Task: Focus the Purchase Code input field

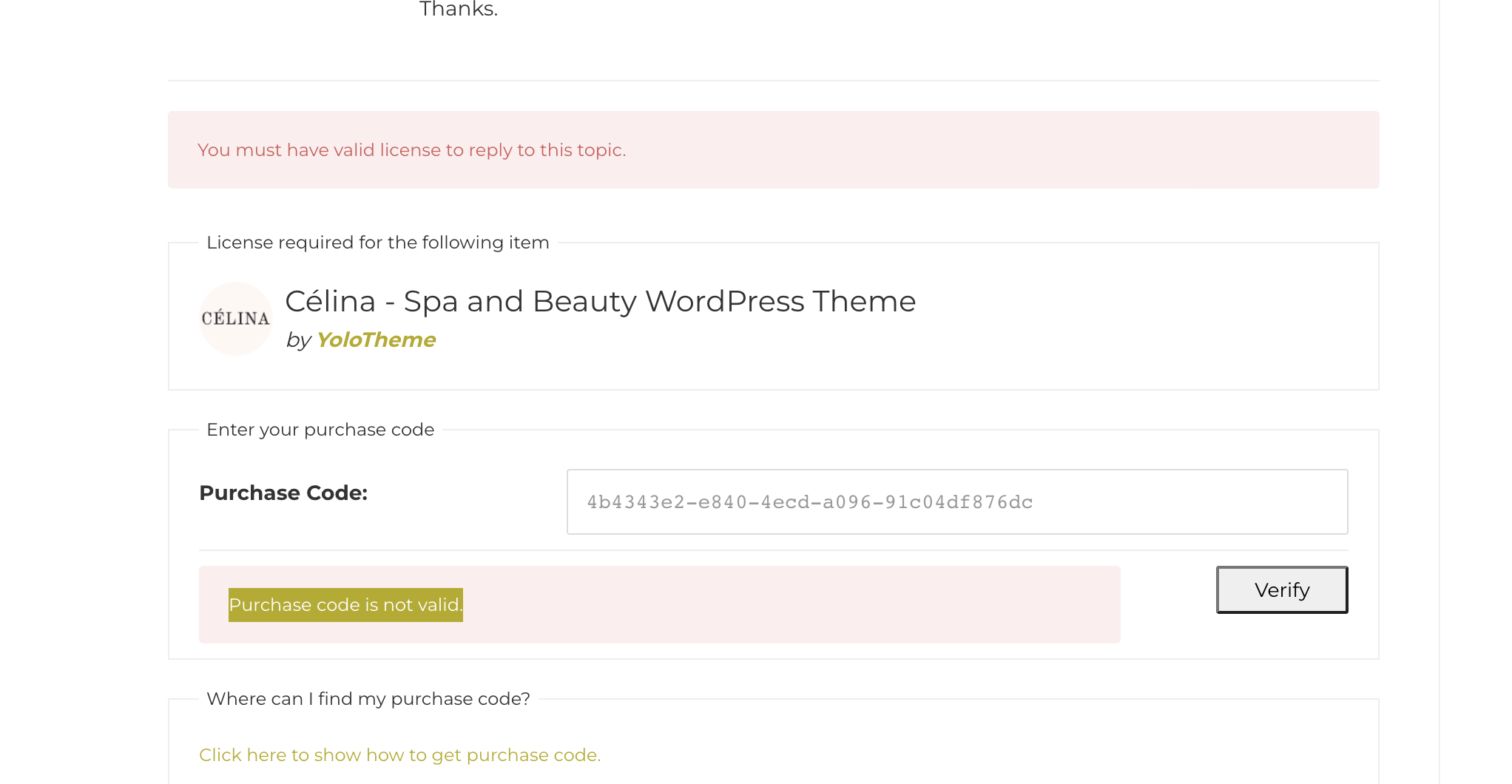Action: [957, 501]
